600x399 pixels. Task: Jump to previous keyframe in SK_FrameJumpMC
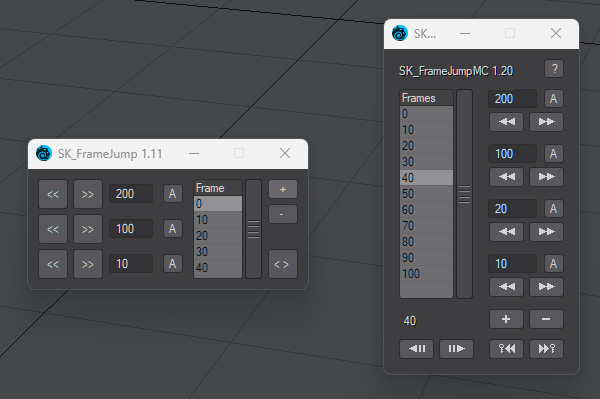click(507, 349)
